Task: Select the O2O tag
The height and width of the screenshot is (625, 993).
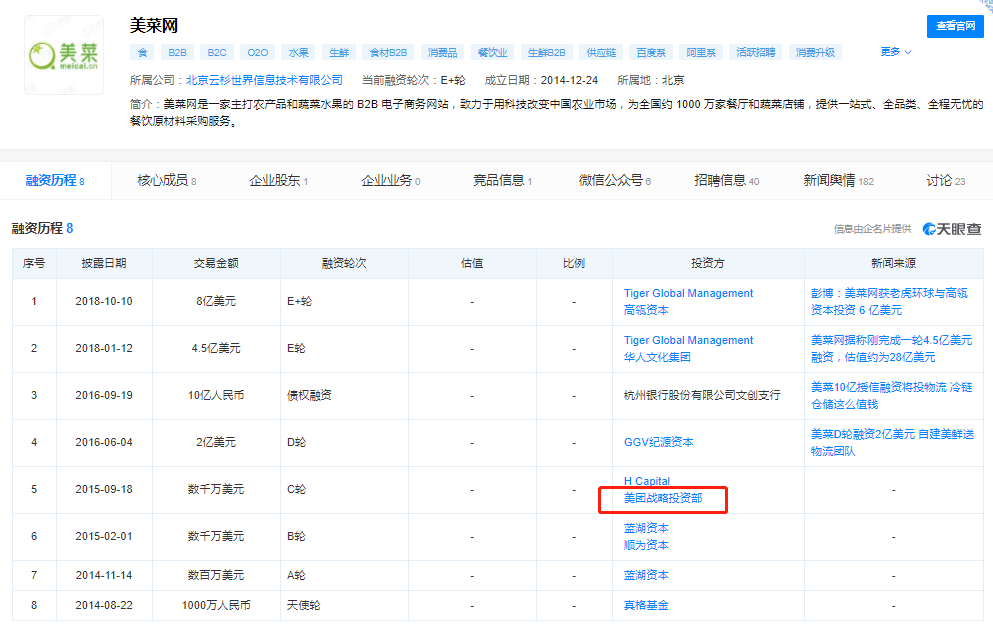Action: [258, 53]
